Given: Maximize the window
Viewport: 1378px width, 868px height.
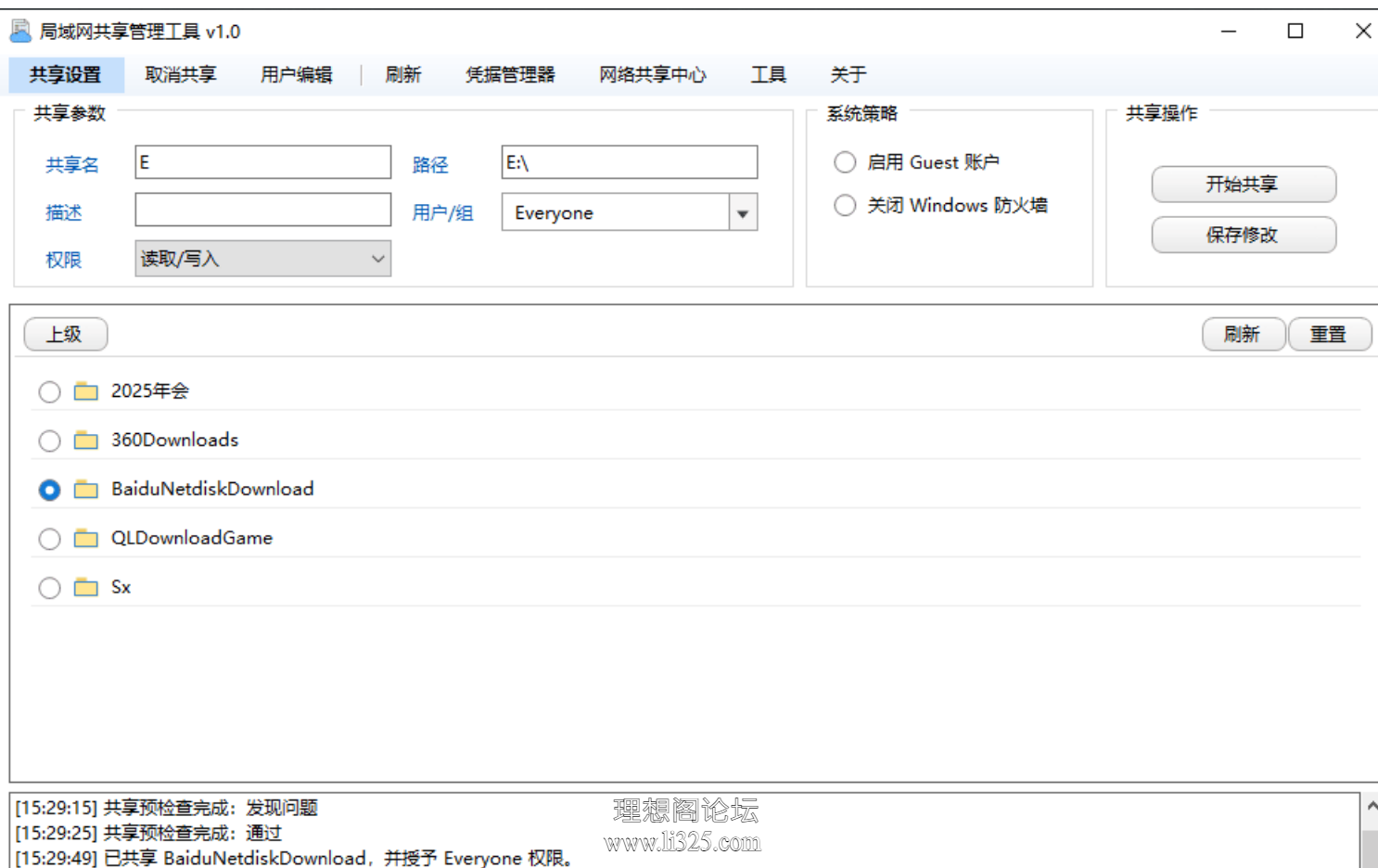Looking at the screenshot, I should 1295,31.
